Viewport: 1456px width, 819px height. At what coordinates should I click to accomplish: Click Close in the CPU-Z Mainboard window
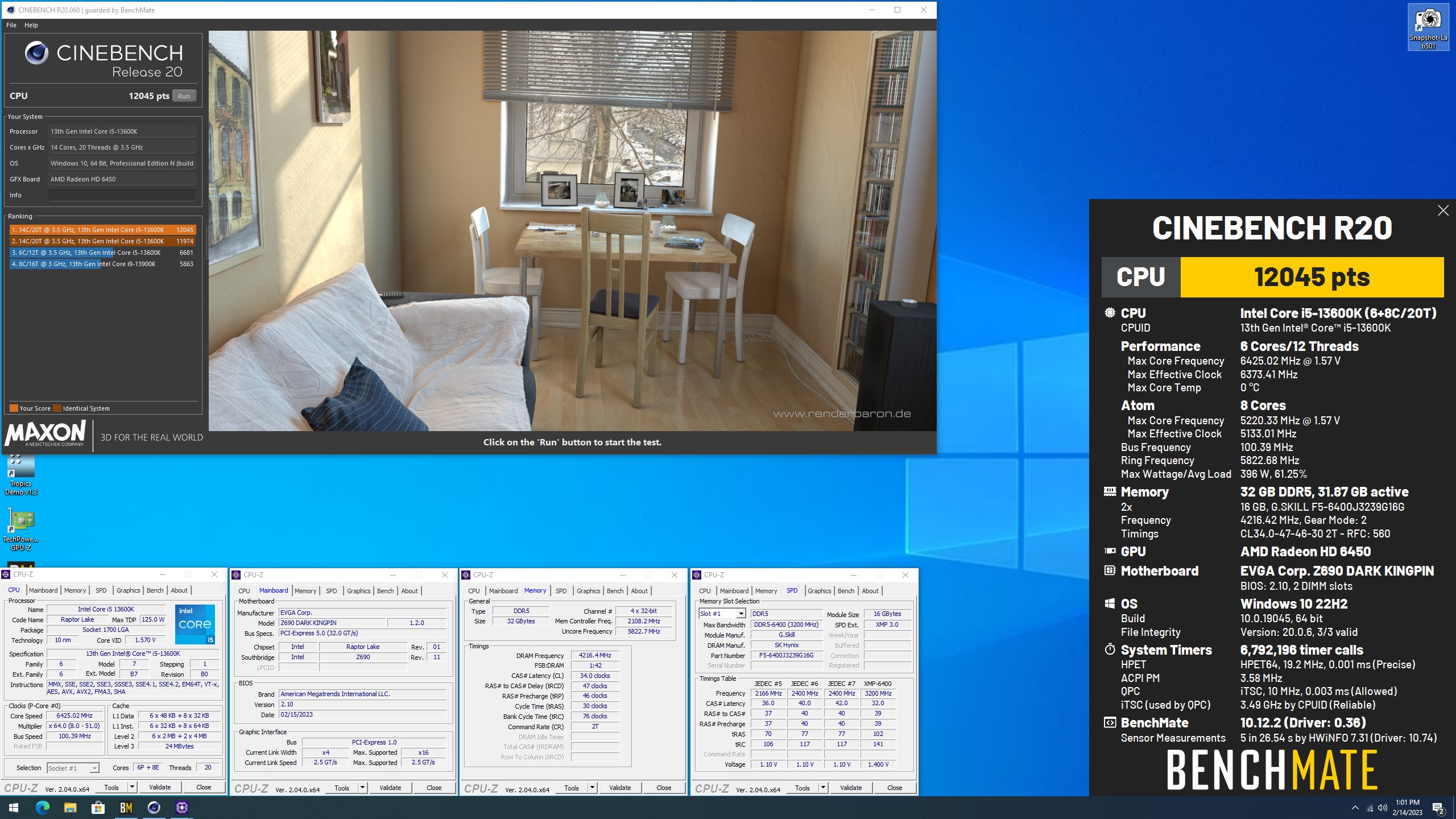pyautogui.click(x=434, y=788)
